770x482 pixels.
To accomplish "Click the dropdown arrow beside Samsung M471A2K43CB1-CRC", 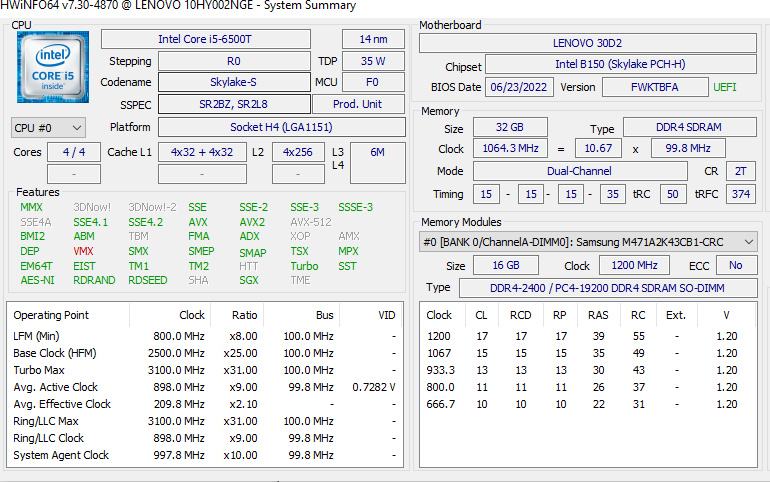I will [x=748, y=242].
